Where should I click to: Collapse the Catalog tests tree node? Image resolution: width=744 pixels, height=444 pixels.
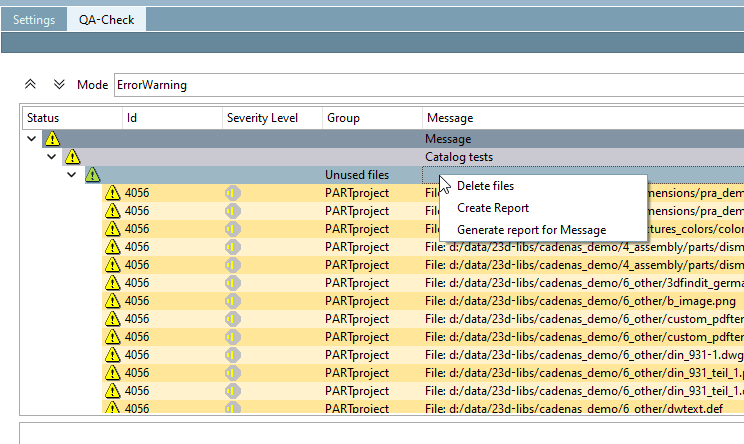coord(51,157)
